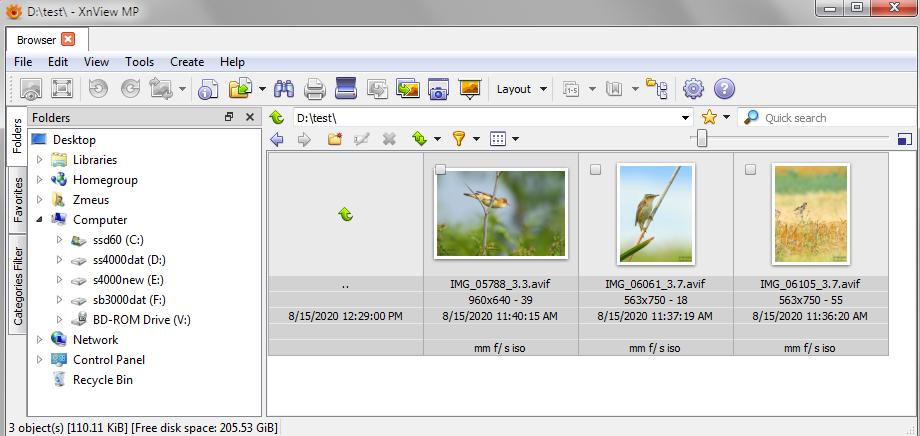Click the Copy to folder icon

coord(241,89)
